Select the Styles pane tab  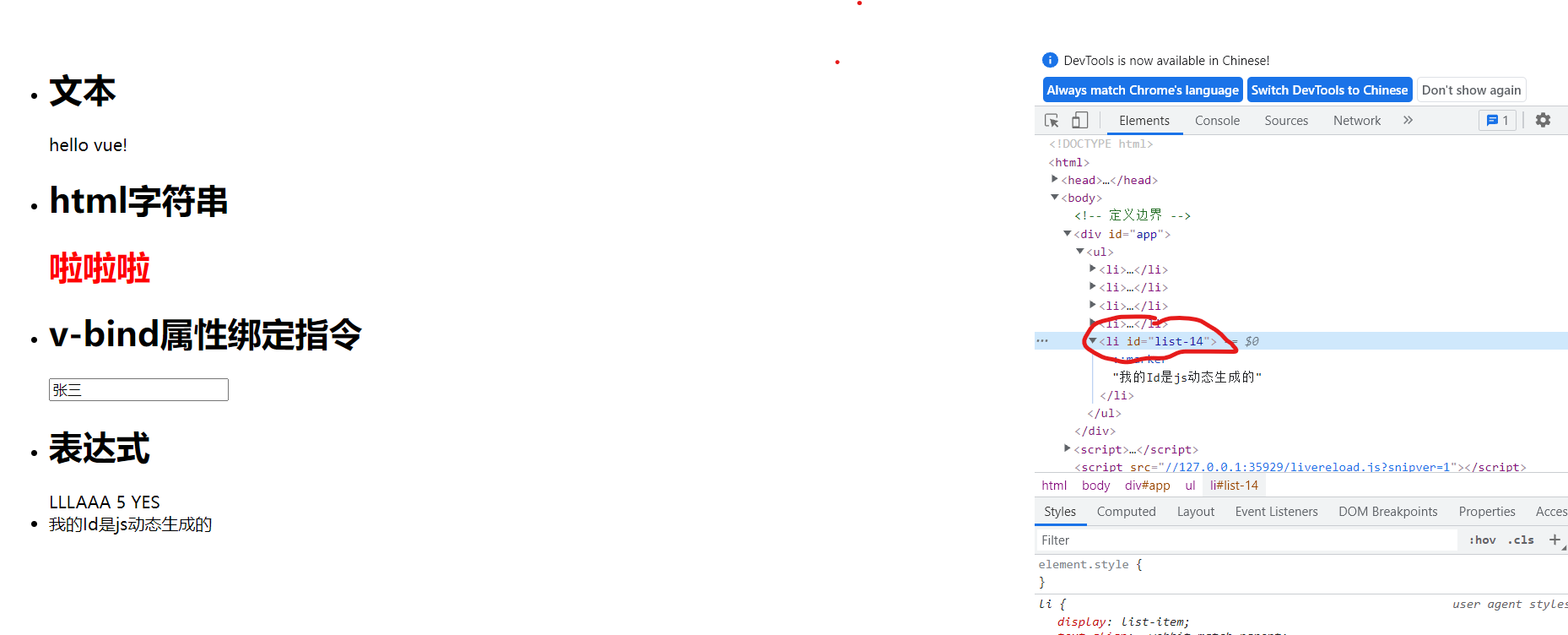[1060, 512]
